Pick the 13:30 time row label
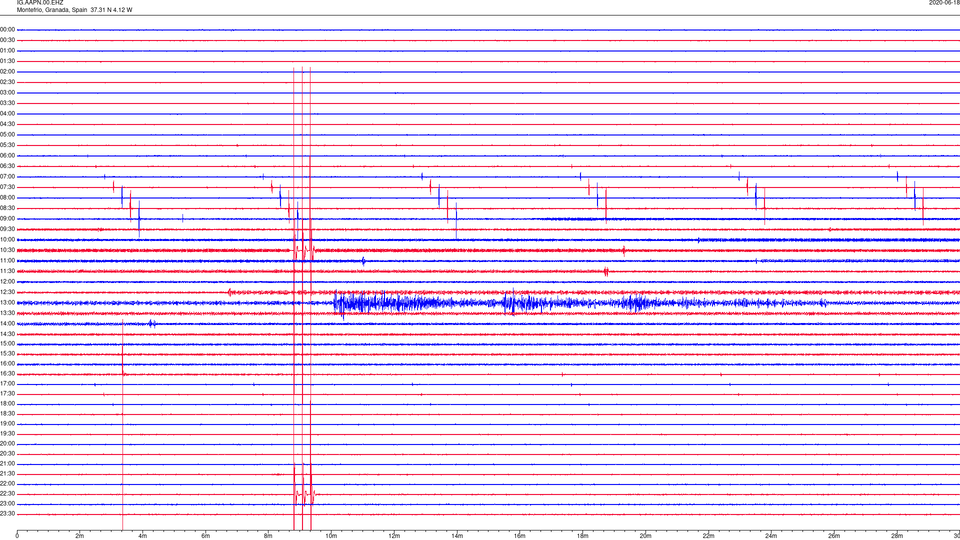 [8, 313]
